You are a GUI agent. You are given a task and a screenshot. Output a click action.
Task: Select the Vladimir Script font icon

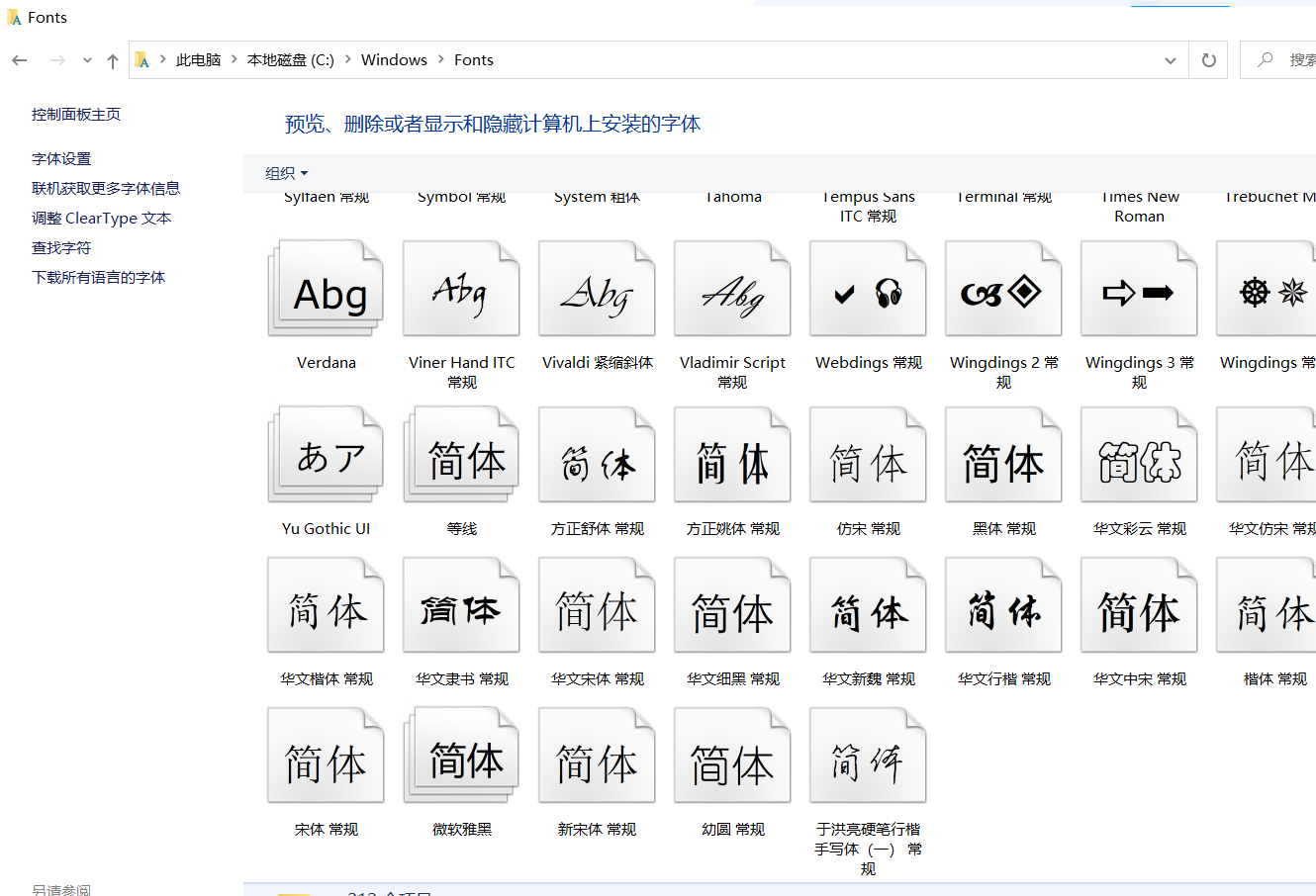(732, 288)
